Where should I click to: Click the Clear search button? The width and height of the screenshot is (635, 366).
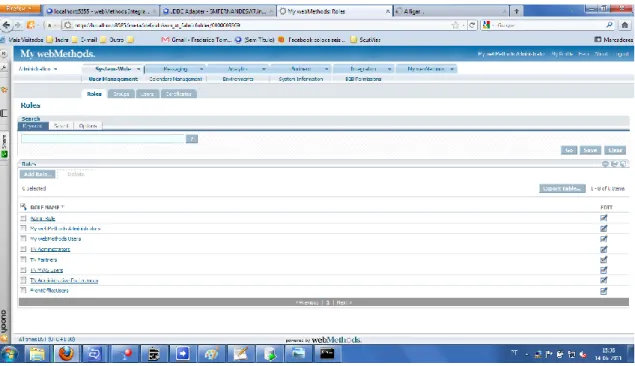[x=615, y=150]
